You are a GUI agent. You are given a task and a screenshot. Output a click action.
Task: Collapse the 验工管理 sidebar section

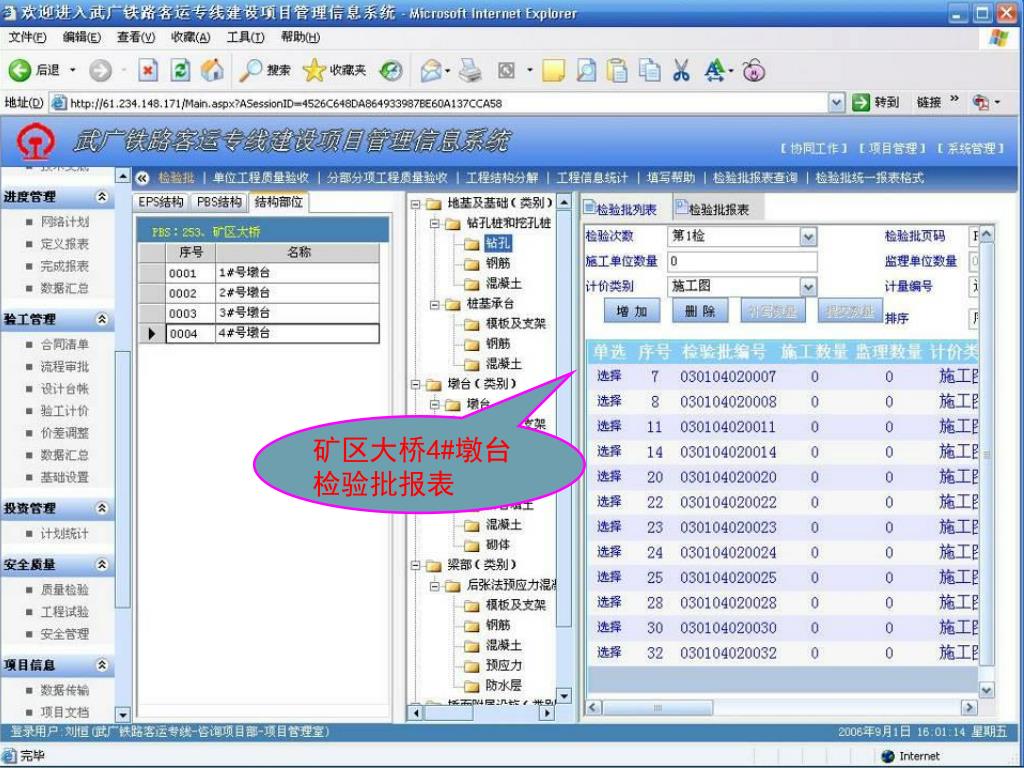pos(102,319)
